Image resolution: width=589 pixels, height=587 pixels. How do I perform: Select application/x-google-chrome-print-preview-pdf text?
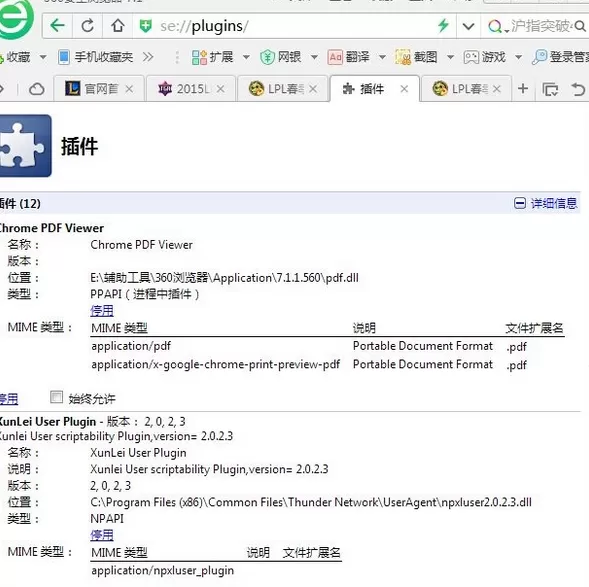pos(215,364)
